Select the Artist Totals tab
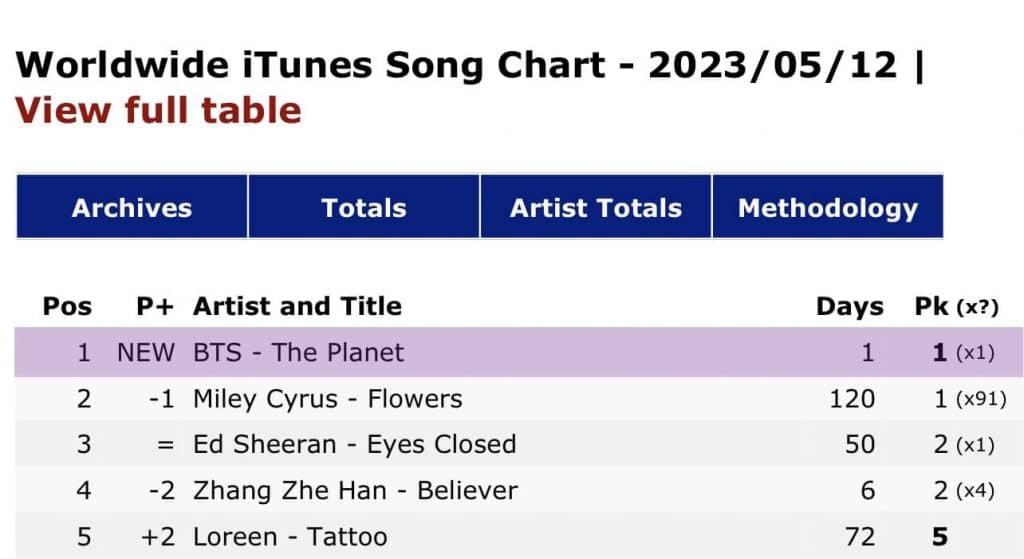The height and width of the screenshot is (559, 1024). 596,208
